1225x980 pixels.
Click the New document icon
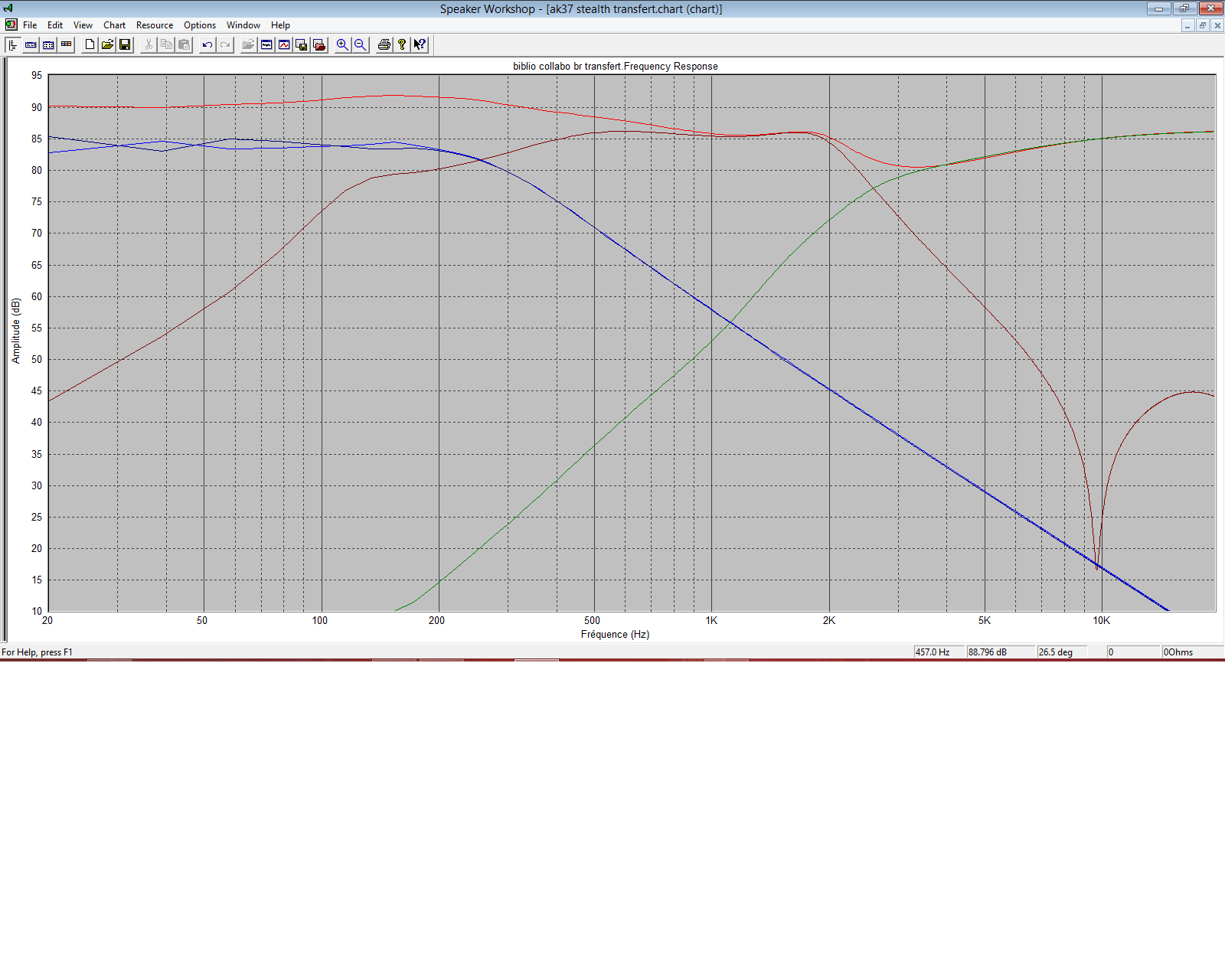pyautogui.click(x=90, y=45)
